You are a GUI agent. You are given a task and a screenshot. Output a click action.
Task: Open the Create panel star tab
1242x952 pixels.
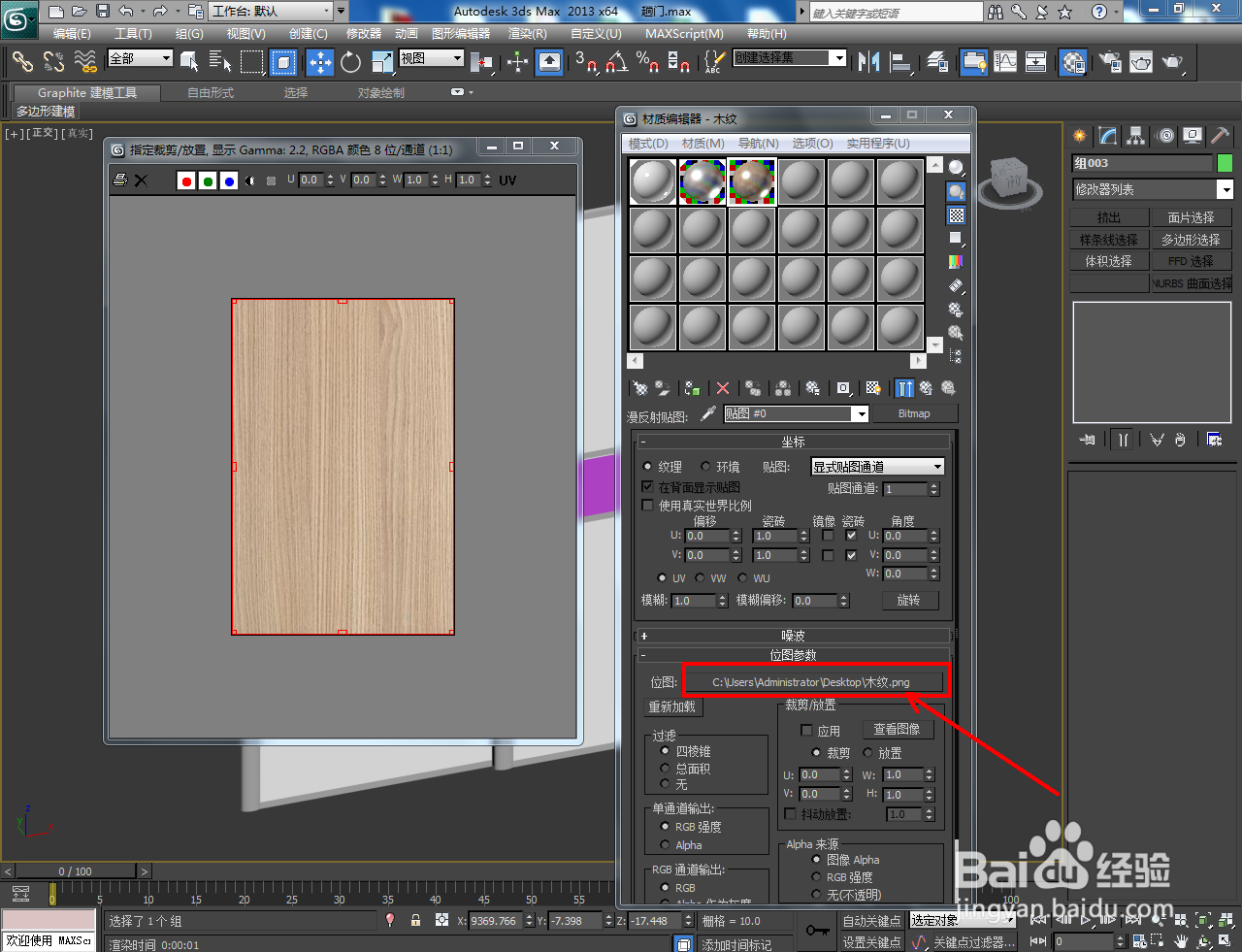click(1080, 136)
